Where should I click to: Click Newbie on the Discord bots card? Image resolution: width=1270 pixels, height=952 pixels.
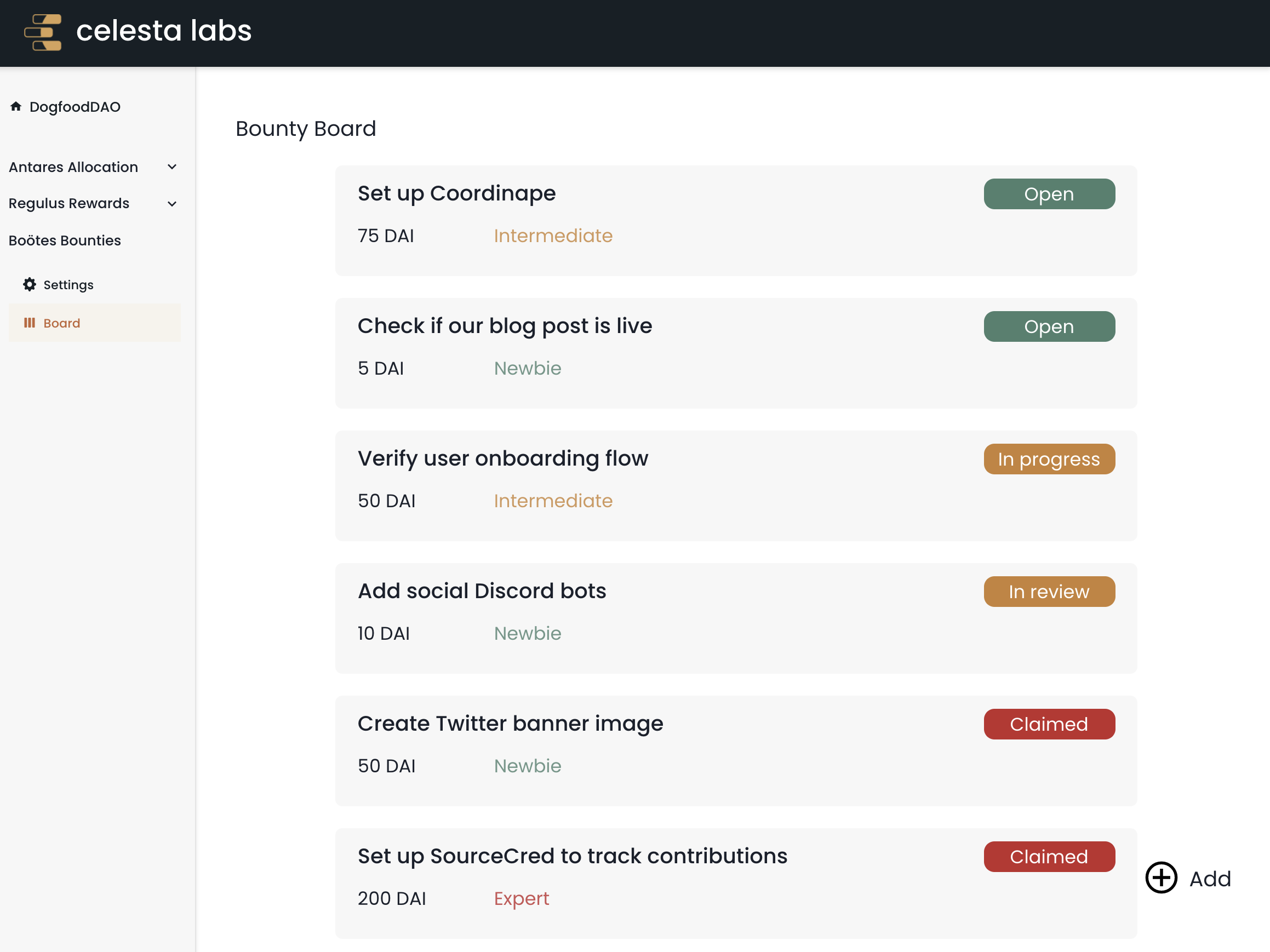coord(528,634)
